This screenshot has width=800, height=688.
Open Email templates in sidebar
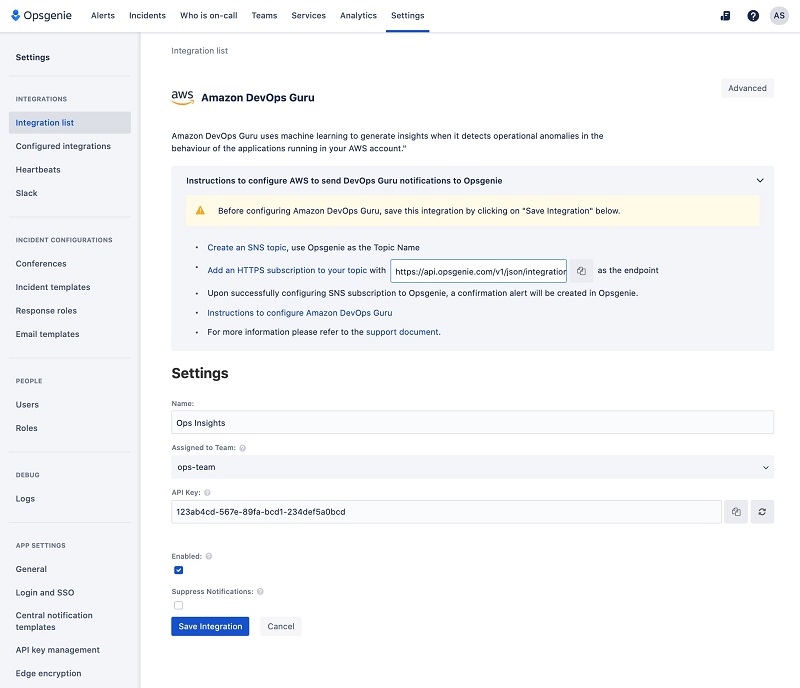click(47, 334)
